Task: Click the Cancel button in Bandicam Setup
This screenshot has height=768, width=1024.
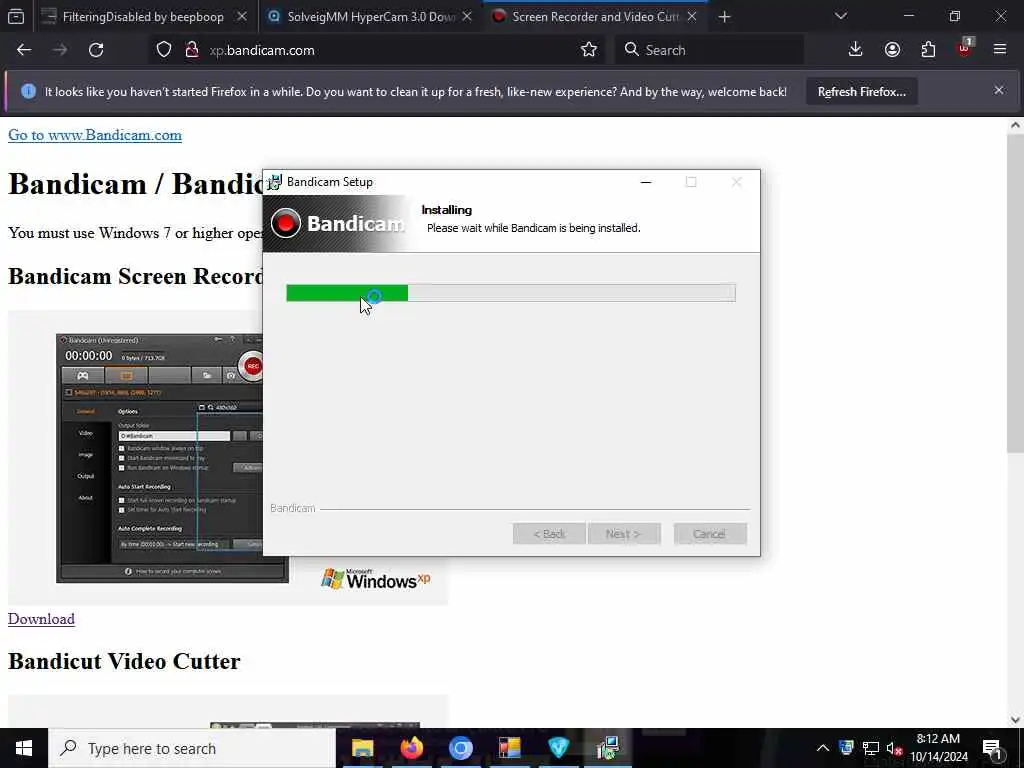Action: click(710, 534)
